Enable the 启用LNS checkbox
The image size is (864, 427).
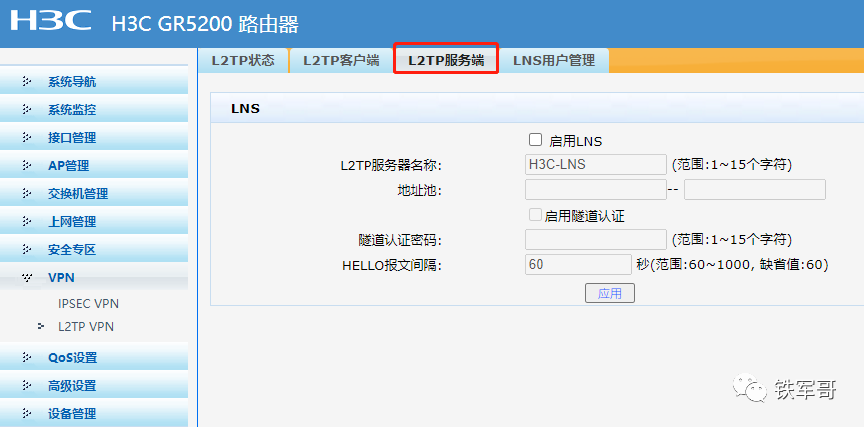click(x=535, y=140)
